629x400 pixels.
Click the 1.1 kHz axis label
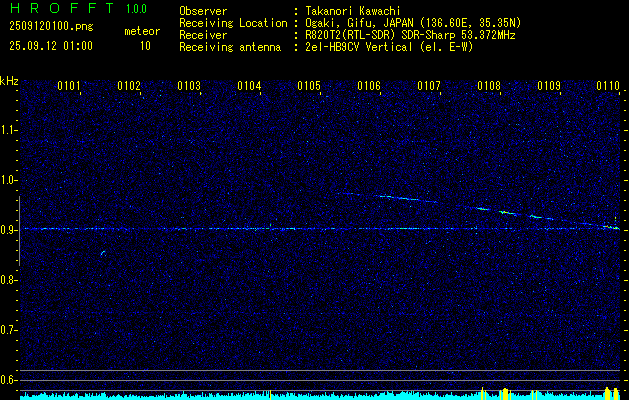[9, 130]
